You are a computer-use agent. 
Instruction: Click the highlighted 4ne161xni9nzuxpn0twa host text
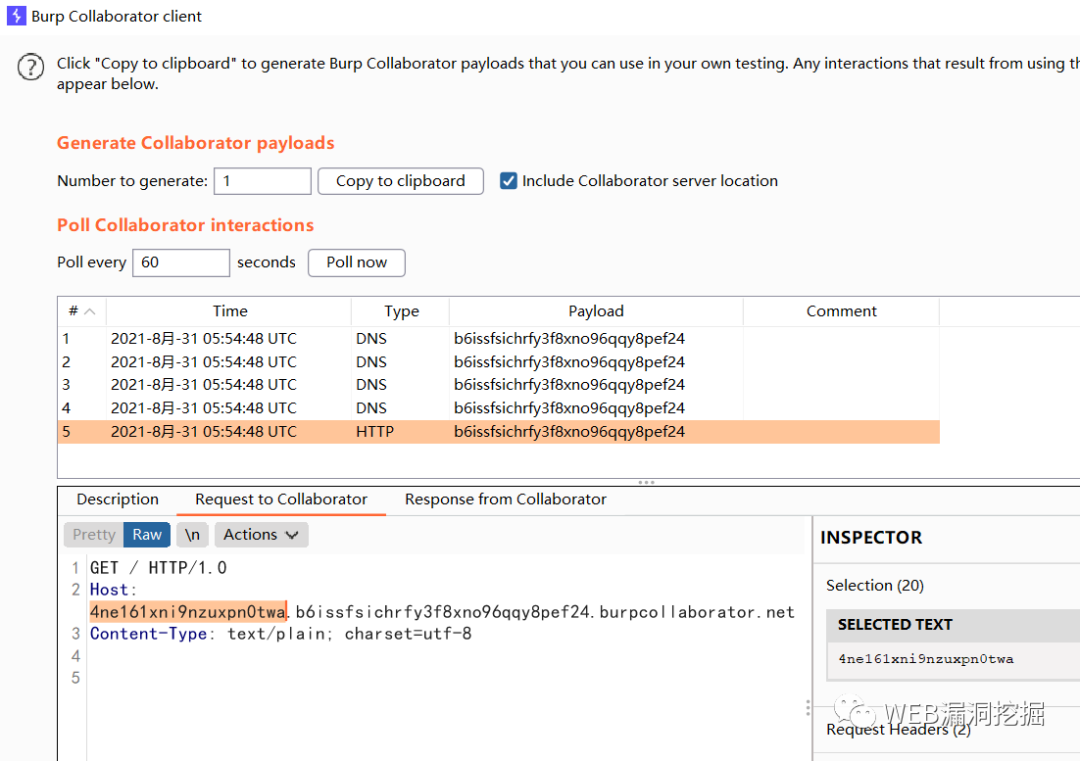click(187, 612)
